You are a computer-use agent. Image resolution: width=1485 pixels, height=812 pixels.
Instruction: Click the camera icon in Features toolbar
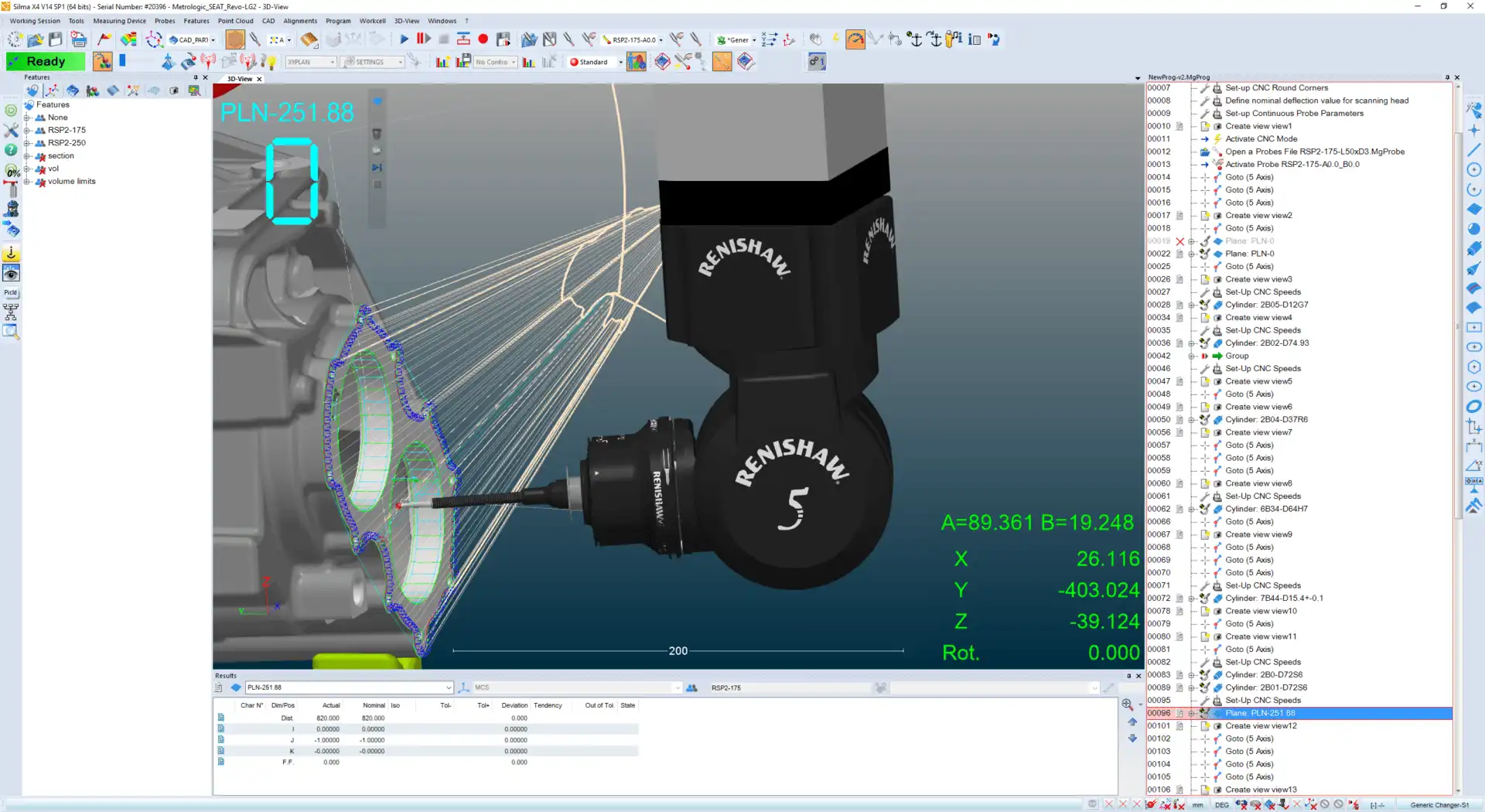pyautogui.click(x=174, y=91)
